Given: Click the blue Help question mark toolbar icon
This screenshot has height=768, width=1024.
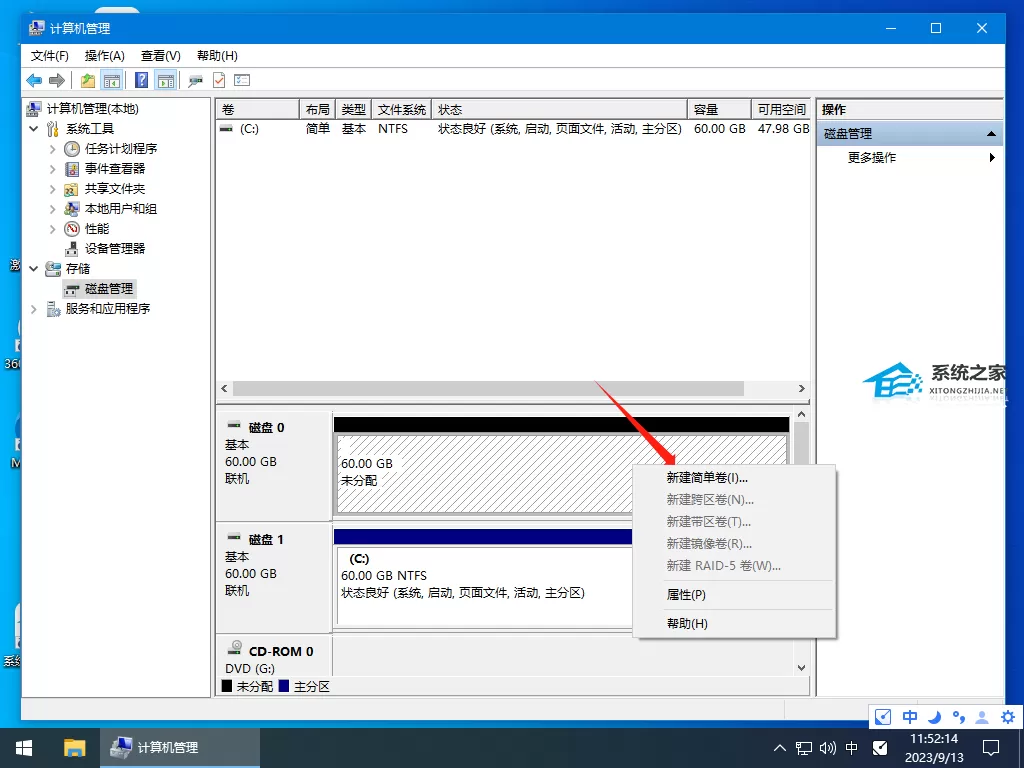Looking at the screenshot, I should pos(141,80).
